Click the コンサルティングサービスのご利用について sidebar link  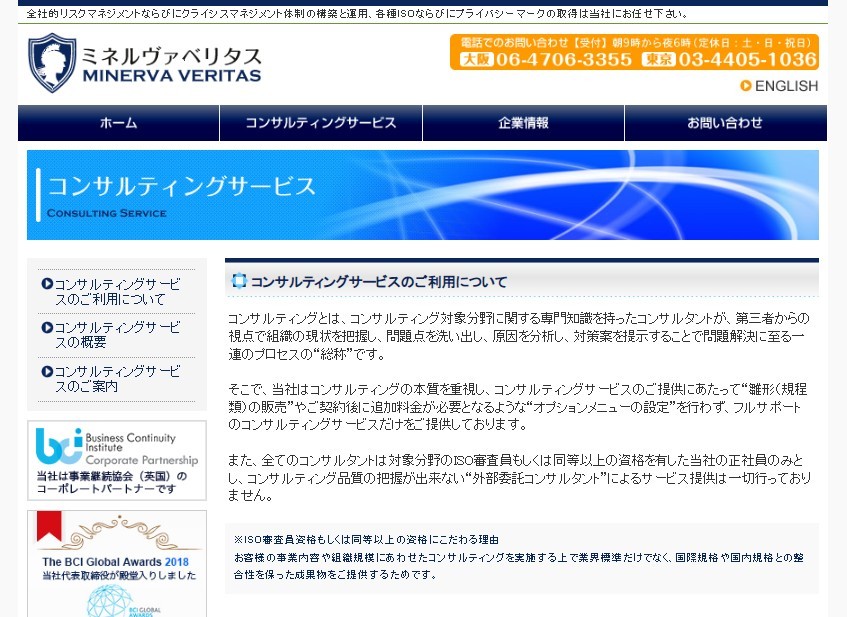[x=116, y=291]
